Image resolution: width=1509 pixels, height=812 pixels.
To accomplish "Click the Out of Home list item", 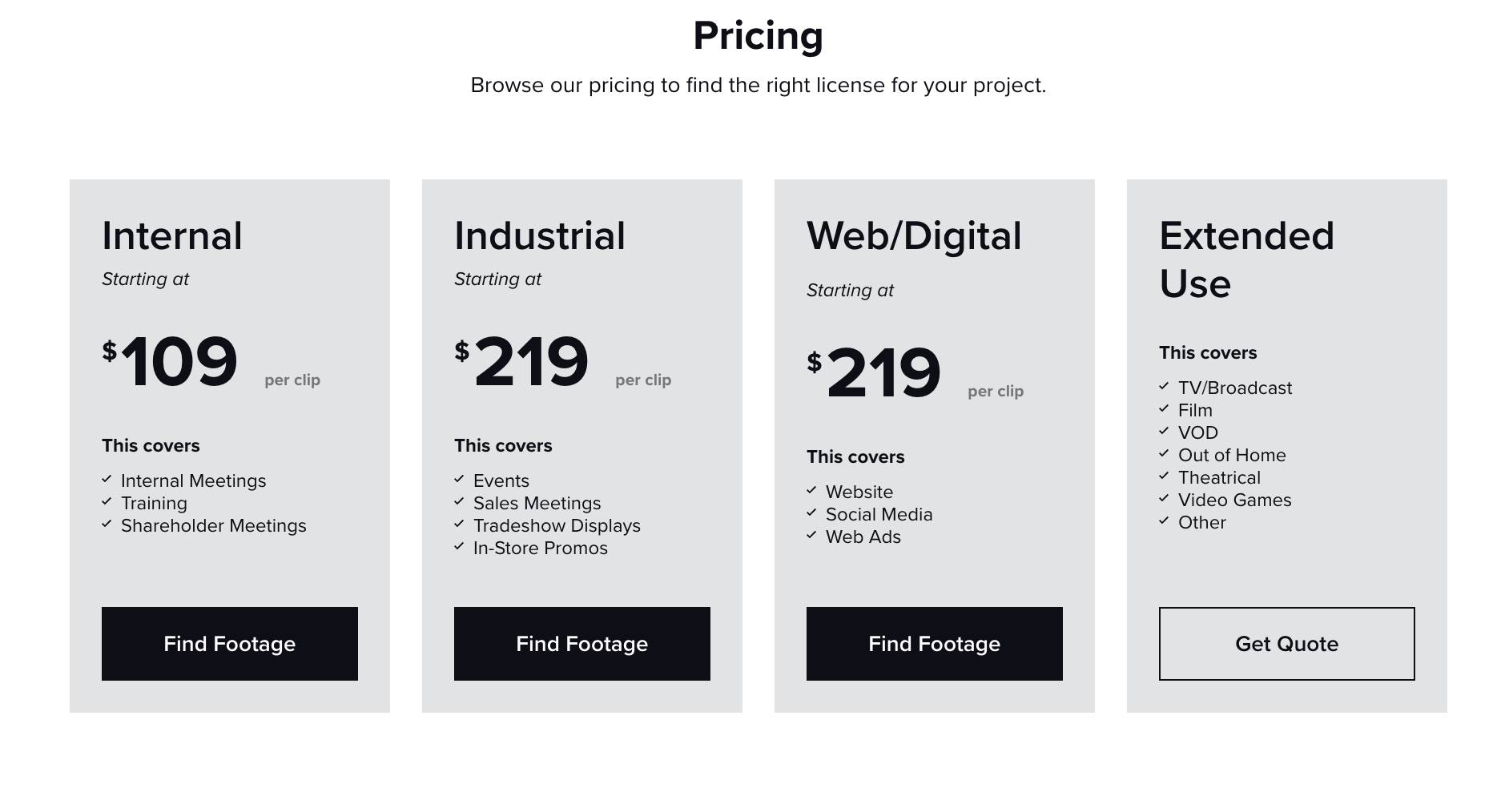I will pyautogui.click(x=1231, y=455).
